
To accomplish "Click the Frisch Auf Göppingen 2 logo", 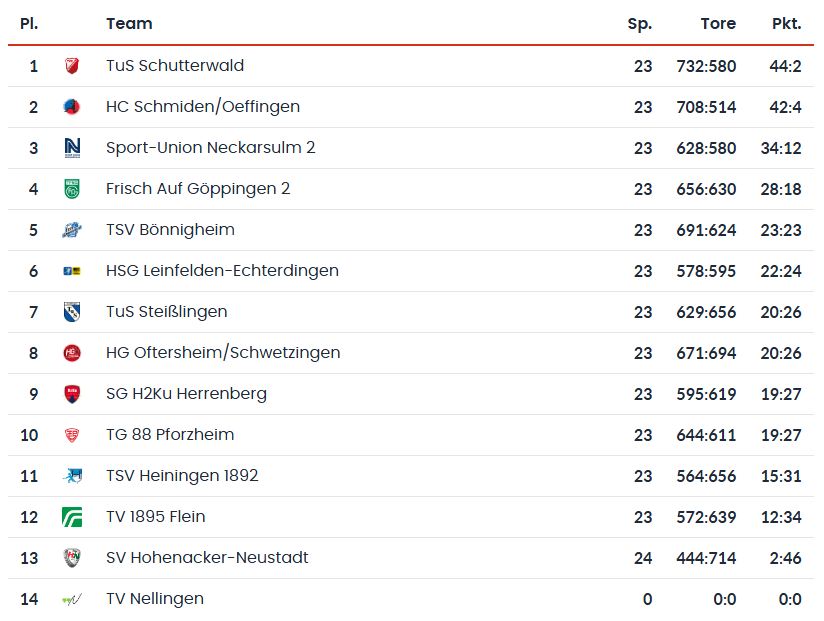I will point(72,189).
